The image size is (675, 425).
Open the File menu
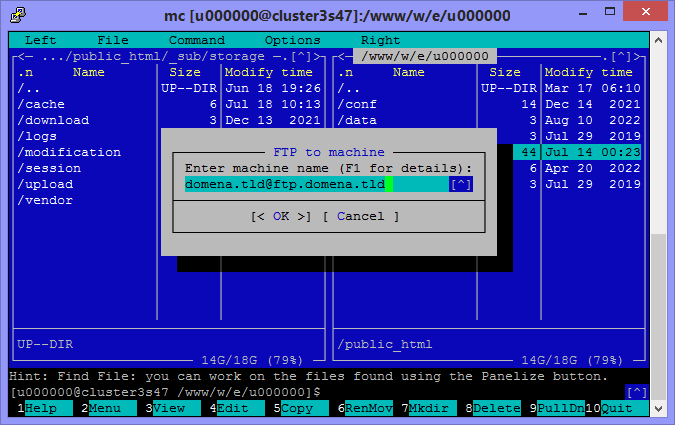point(113,40)
